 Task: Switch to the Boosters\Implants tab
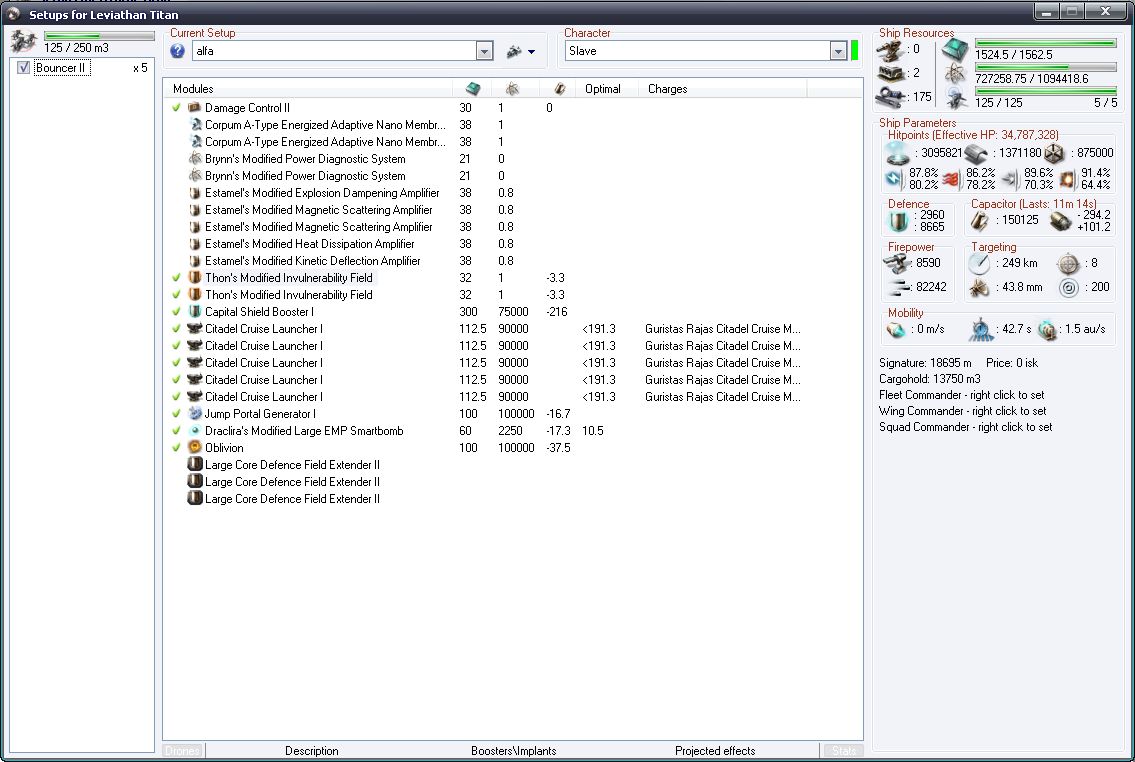tap(513, 750)
